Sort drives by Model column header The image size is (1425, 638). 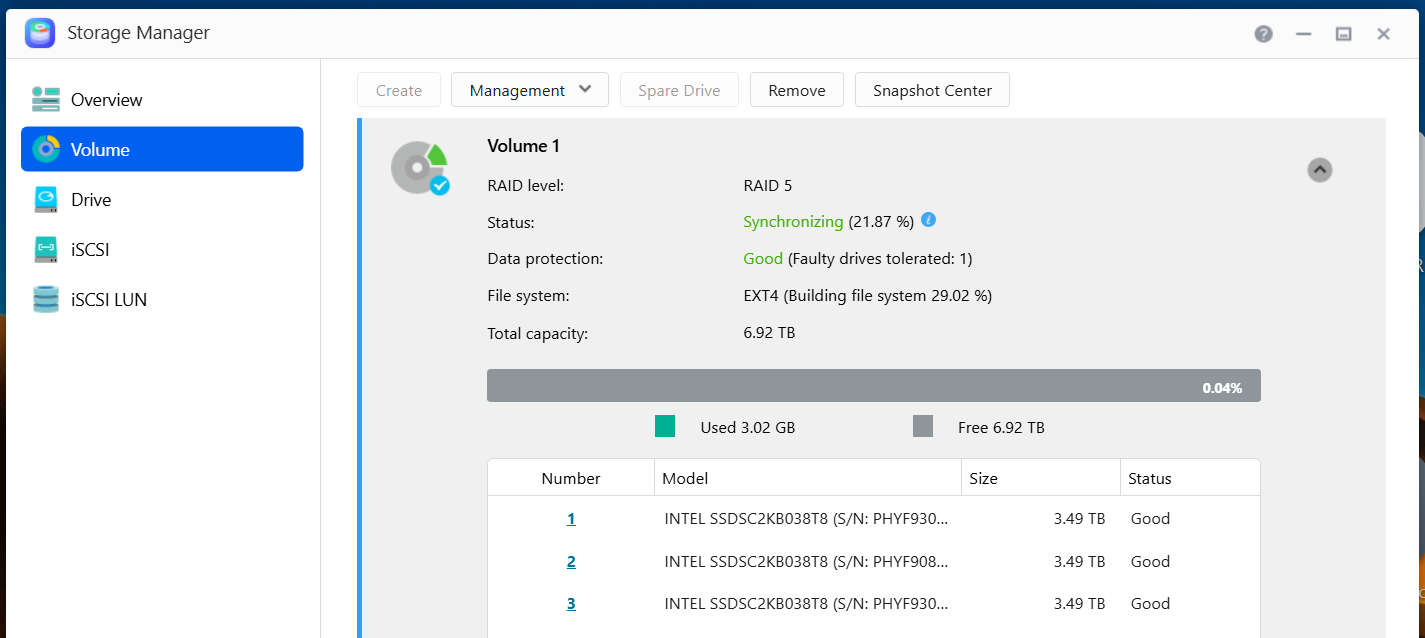(x=685, y=478)
